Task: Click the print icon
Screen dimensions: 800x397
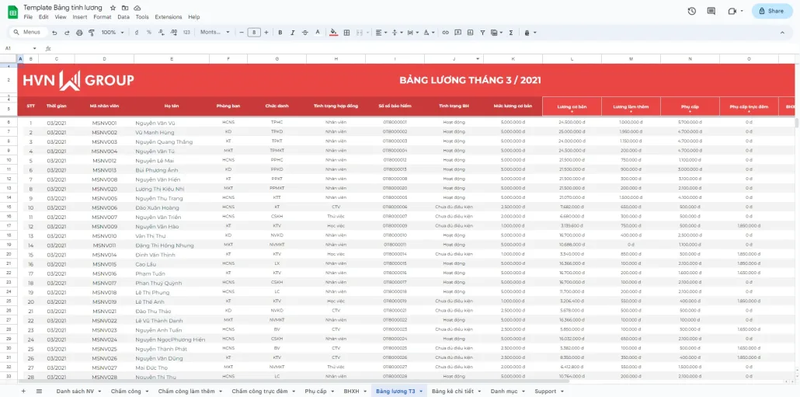Action: click(79, 33)
